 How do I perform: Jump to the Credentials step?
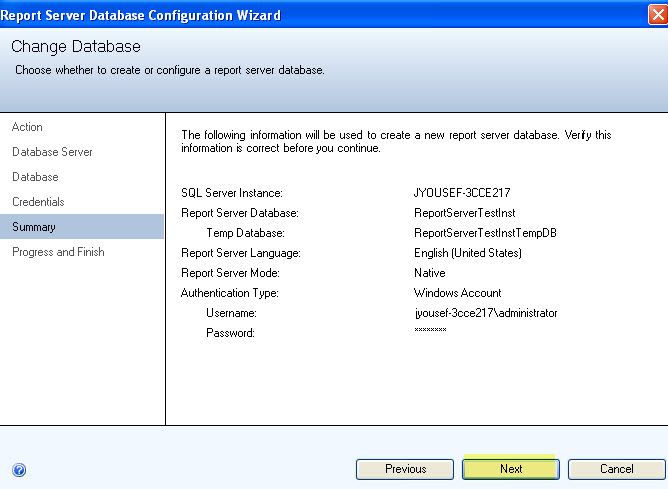pos(38,202)
